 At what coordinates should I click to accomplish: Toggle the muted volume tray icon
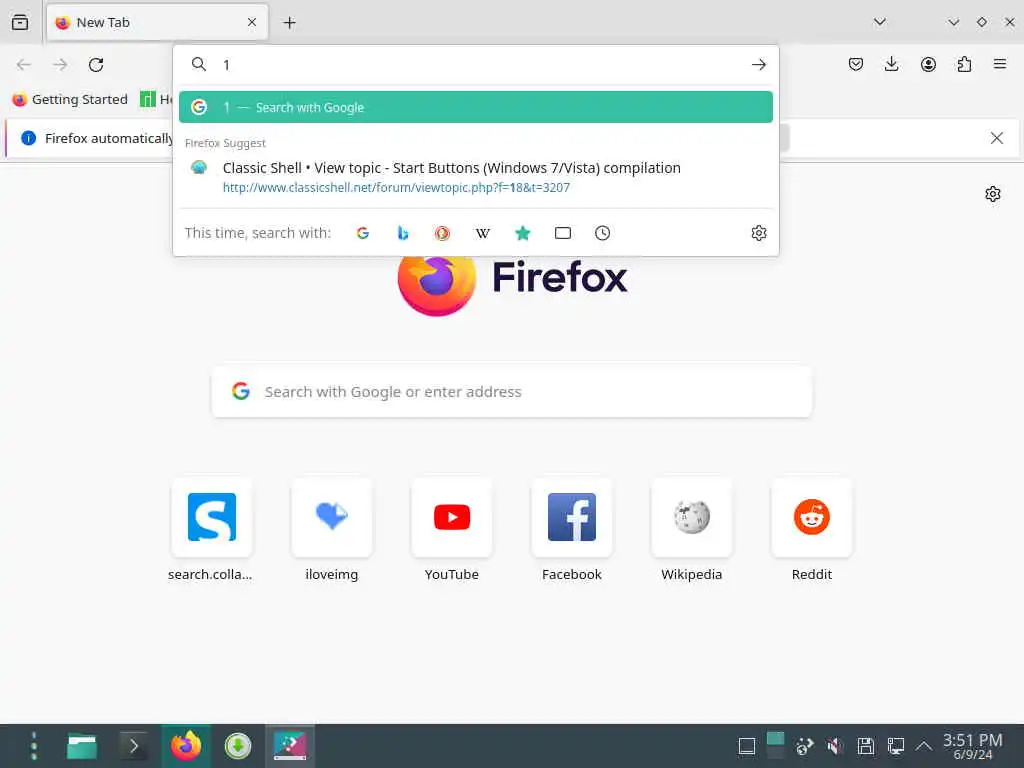pyautogui.click(x=834, y=746)
